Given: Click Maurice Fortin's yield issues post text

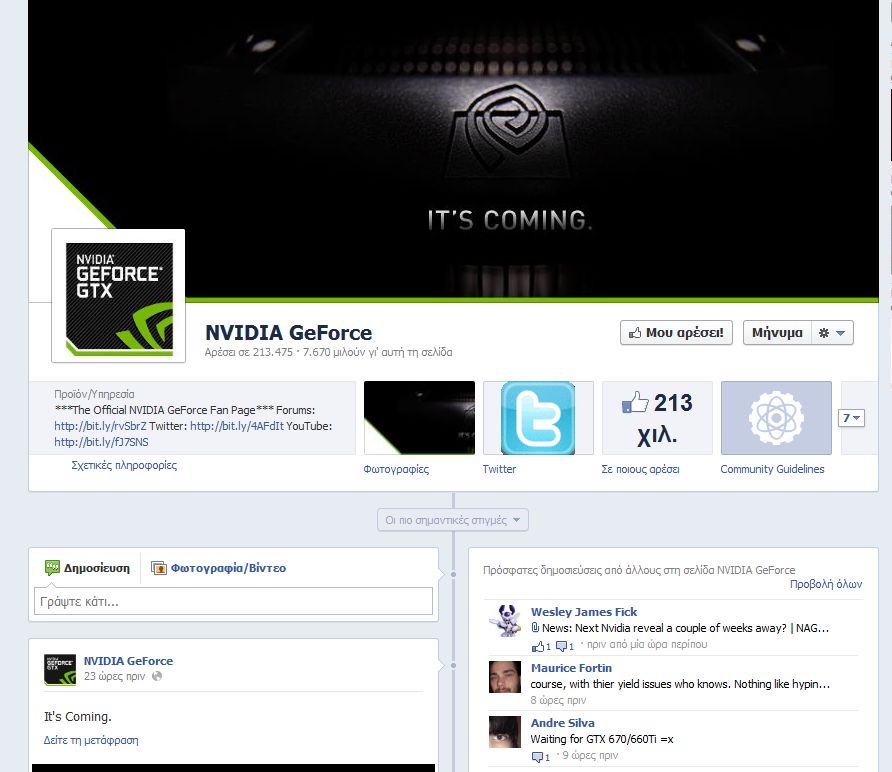Looking at the screenshot, I should click(x=680, y=684).
